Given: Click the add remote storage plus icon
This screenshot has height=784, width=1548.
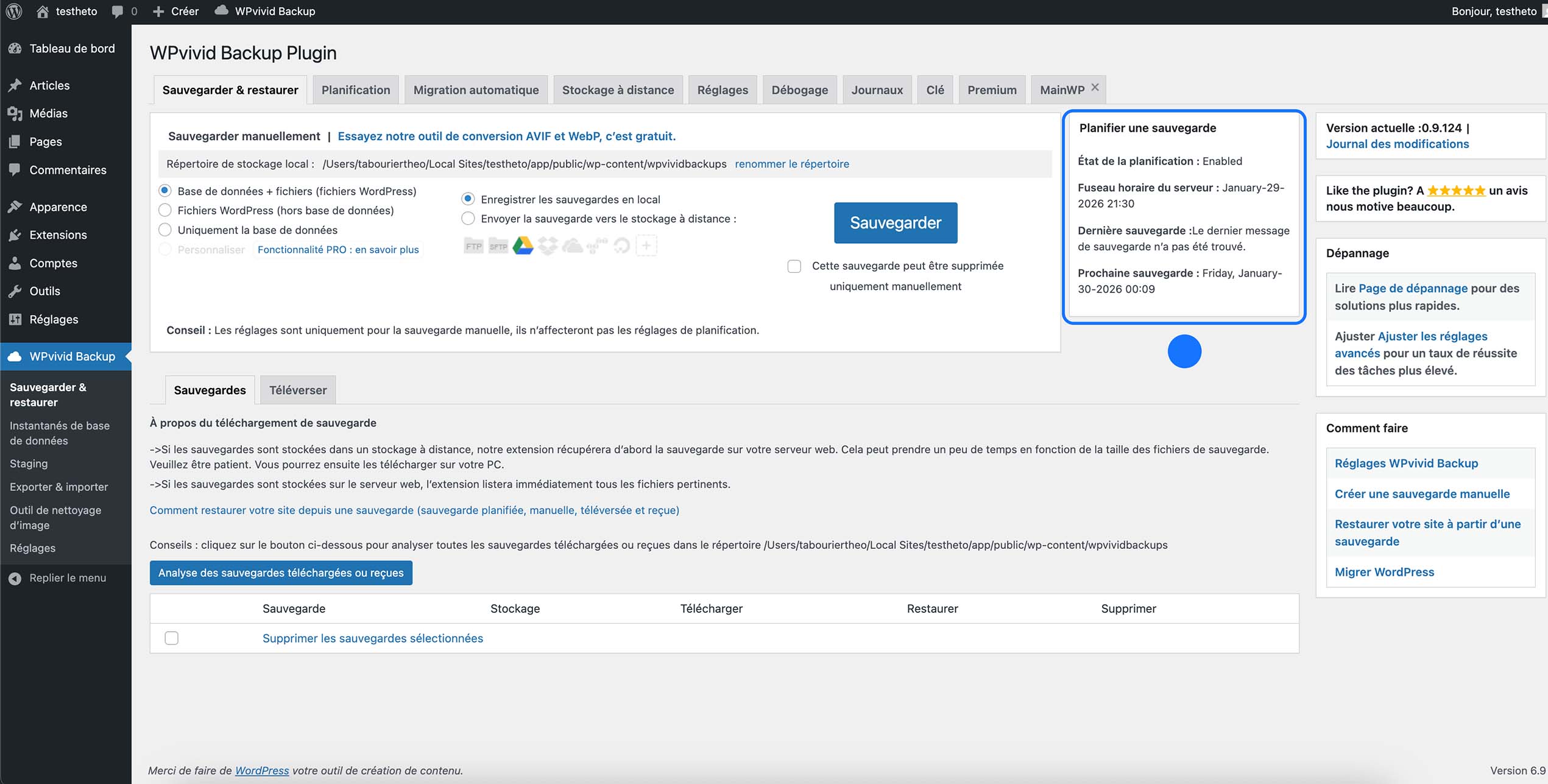Looking at the screenshot, I should [646, 245].
